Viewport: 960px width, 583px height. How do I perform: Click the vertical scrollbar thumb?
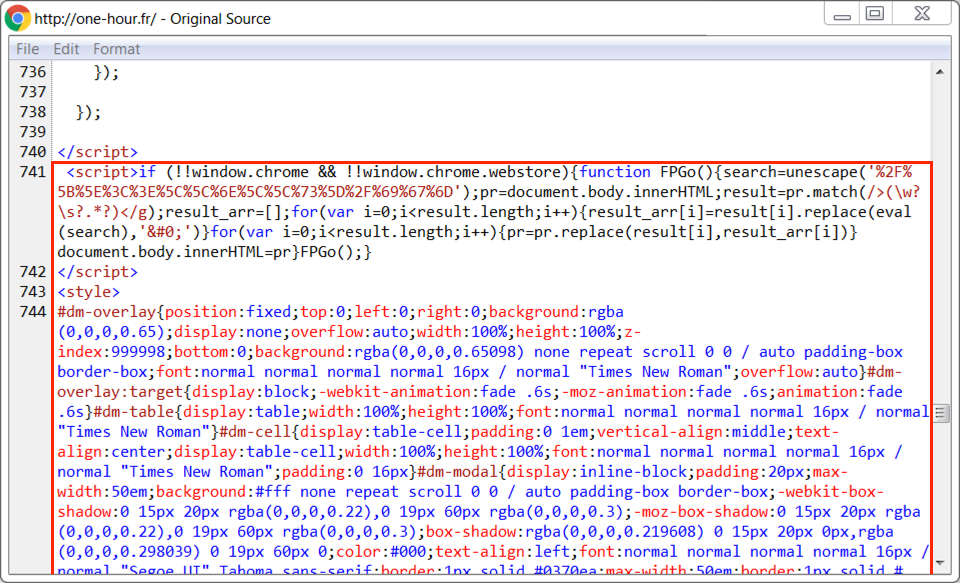pos(940,413)
